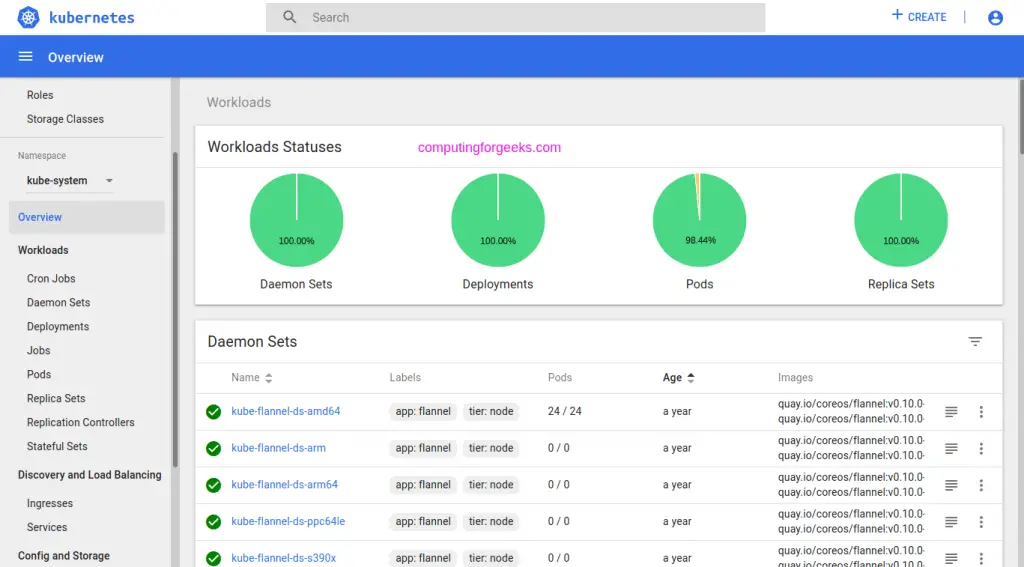Open Jobs in the sidebar
The image size is (1024, 567).
(x=39, y=350)
